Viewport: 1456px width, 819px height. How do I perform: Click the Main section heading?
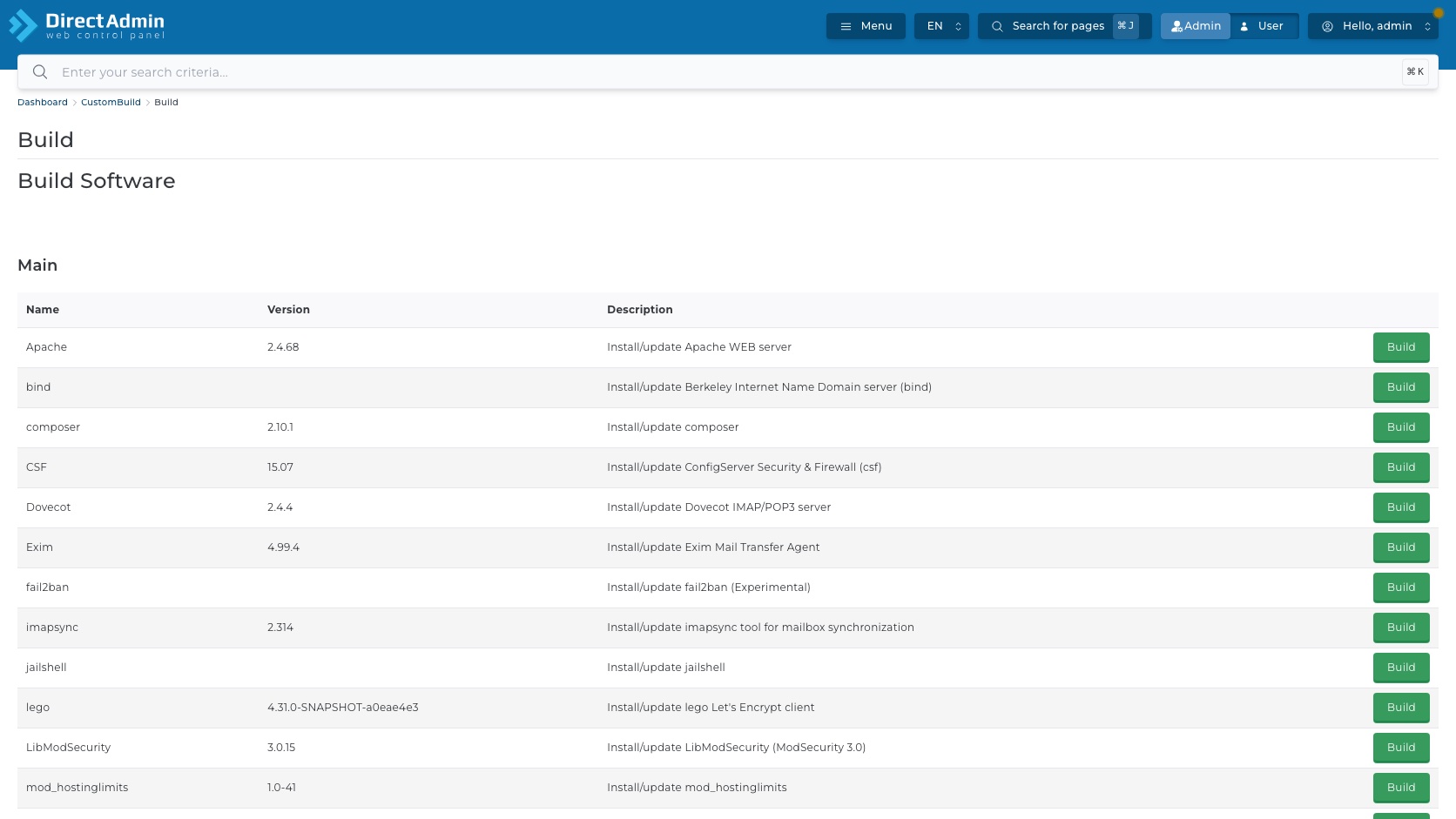(37, 265)
